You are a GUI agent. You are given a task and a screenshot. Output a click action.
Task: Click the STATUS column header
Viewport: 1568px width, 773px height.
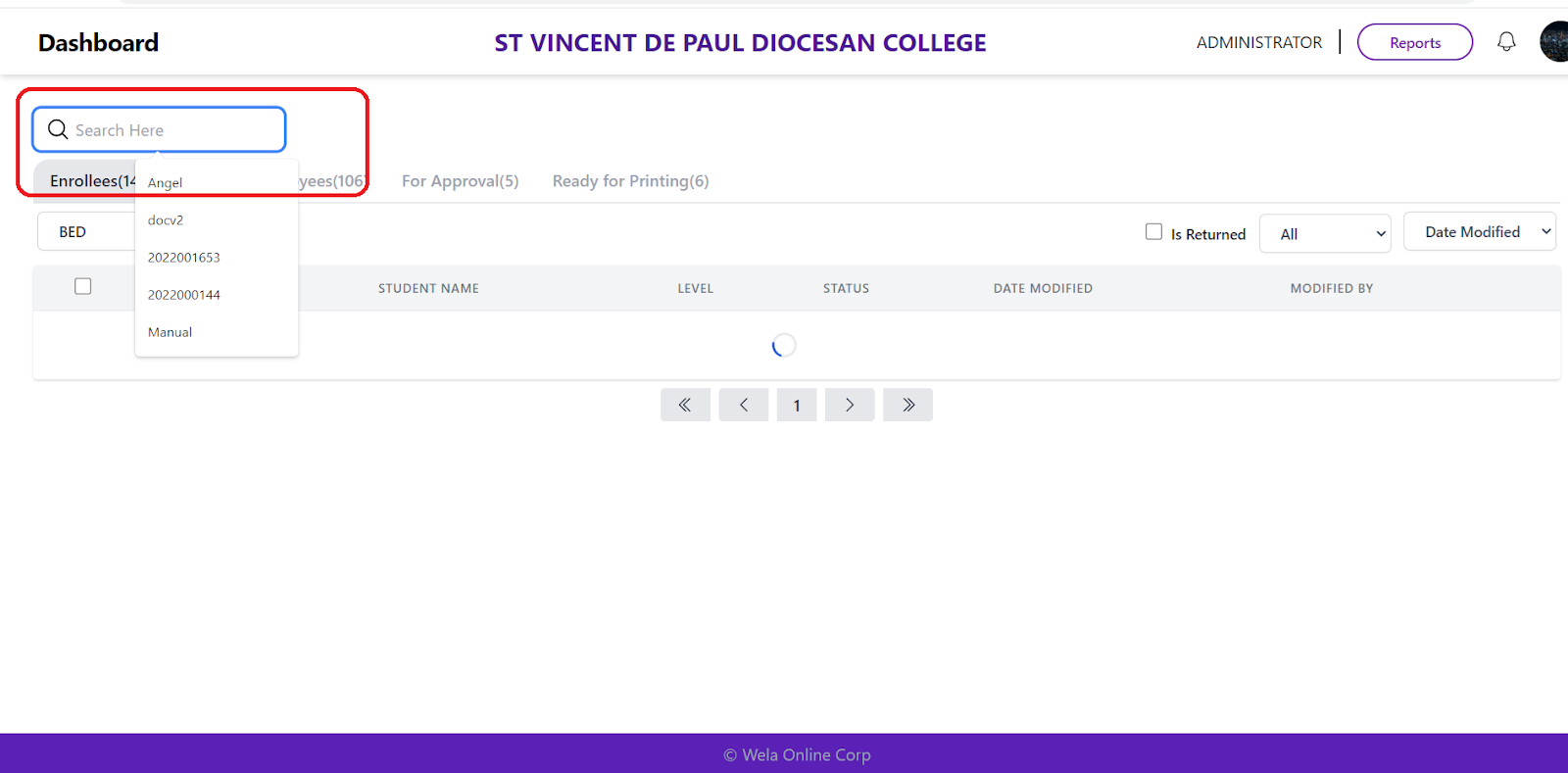pos(846,288)
